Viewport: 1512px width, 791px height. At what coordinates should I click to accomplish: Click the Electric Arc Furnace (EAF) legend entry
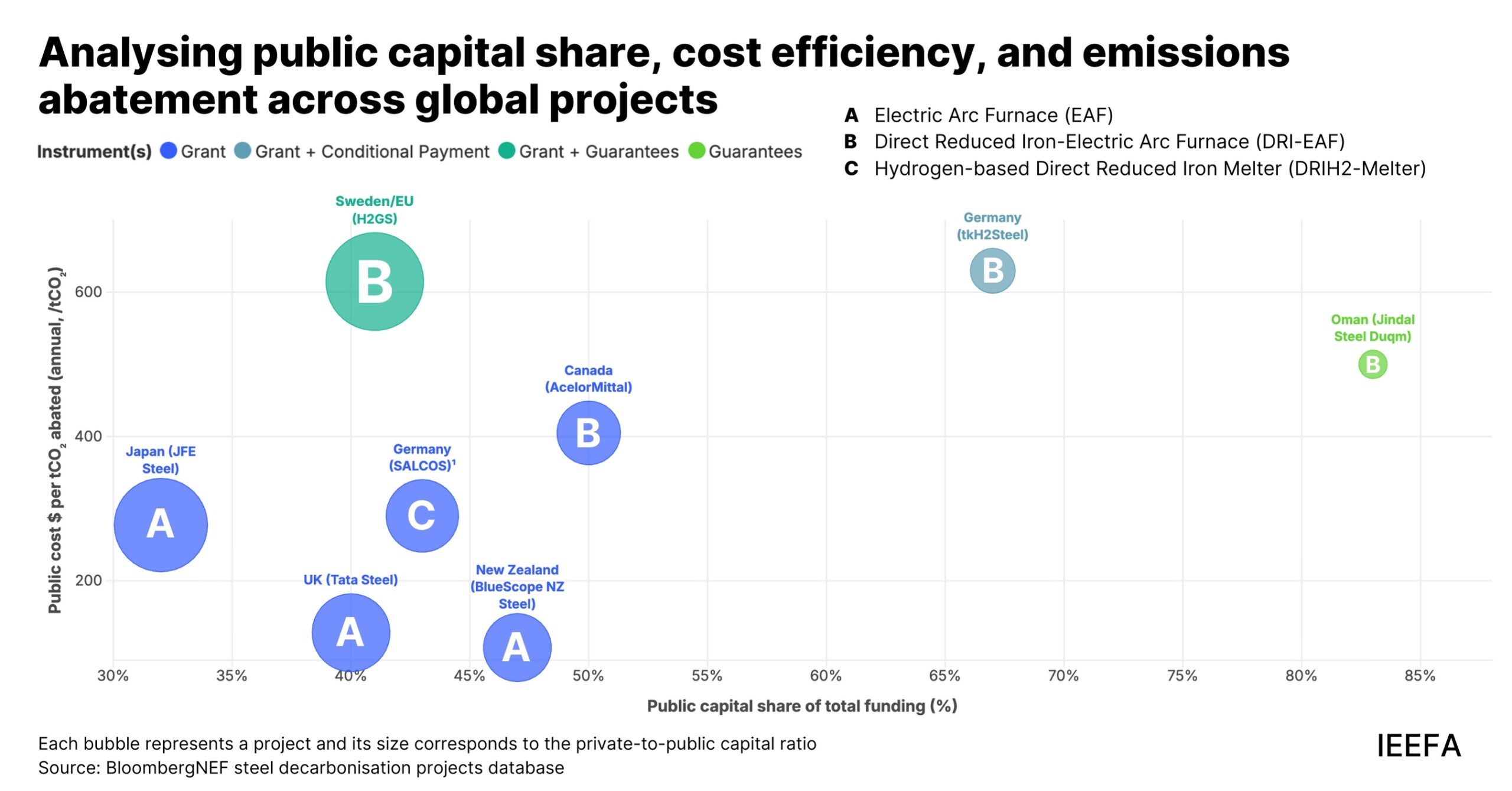pyautogui.click(x=993, y=115)
